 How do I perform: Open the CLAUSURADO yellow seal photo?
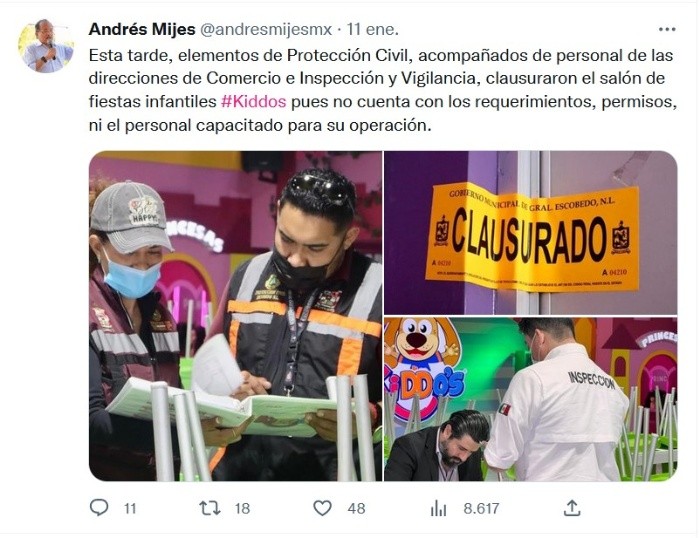531,233
